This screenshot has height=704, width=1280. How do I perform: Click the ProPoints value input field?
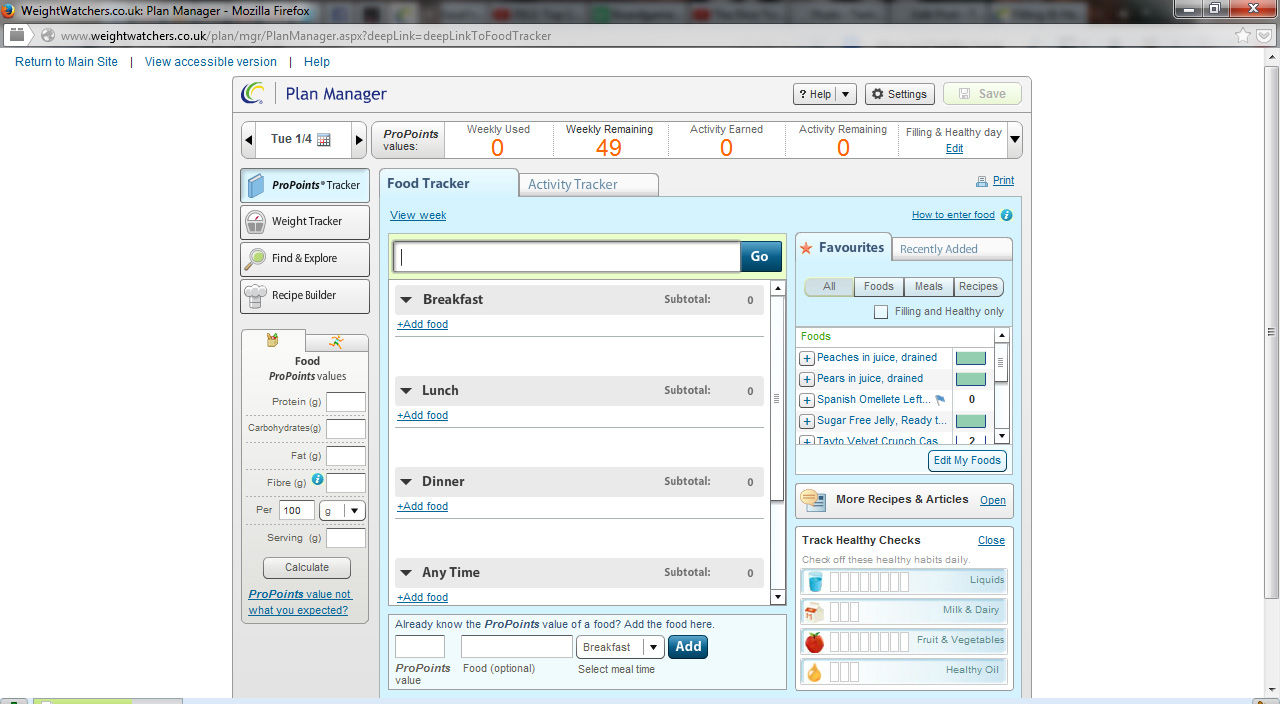(420, 647)
